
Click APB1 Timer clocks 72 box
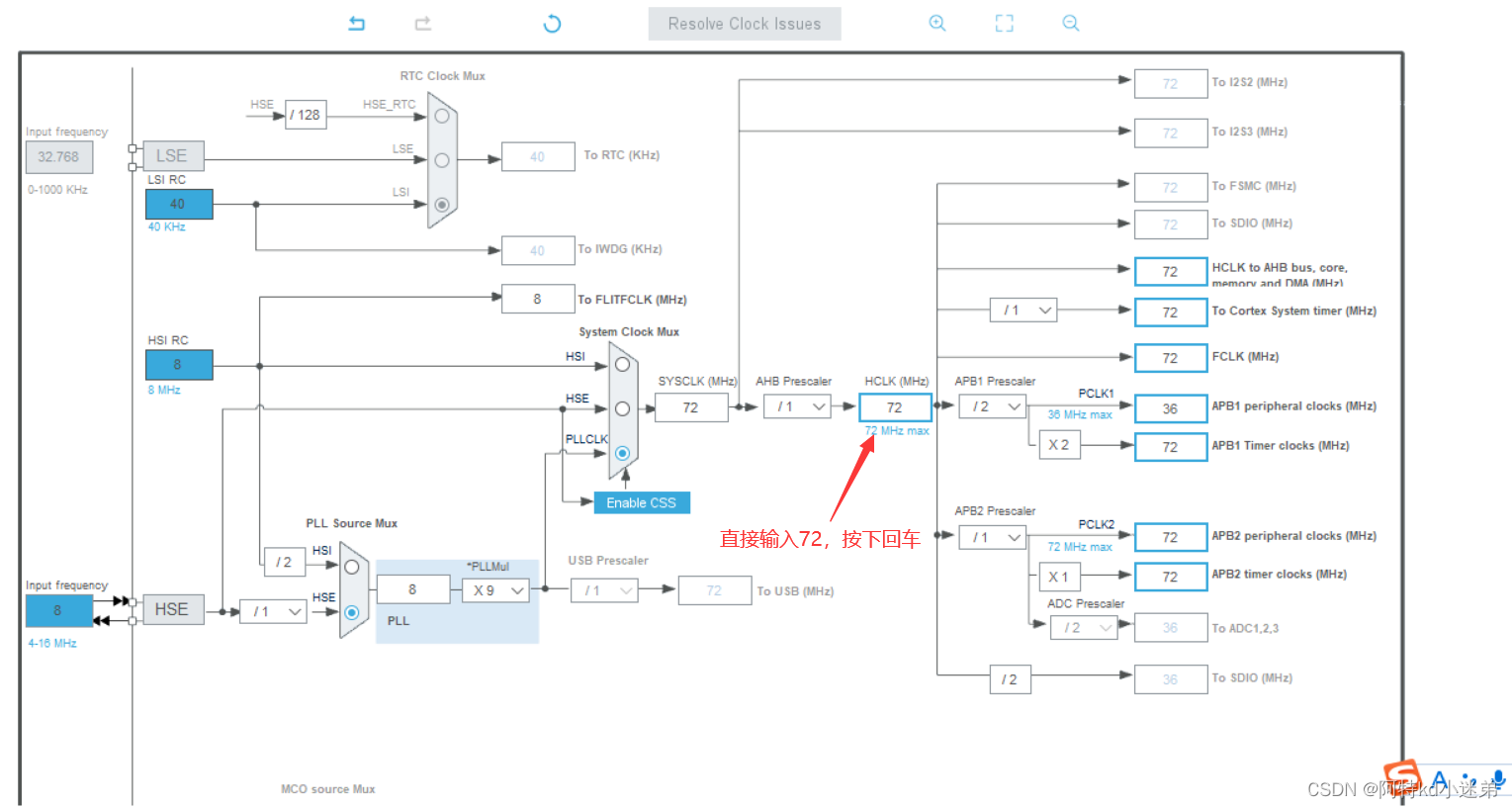tap(1171, 447)
